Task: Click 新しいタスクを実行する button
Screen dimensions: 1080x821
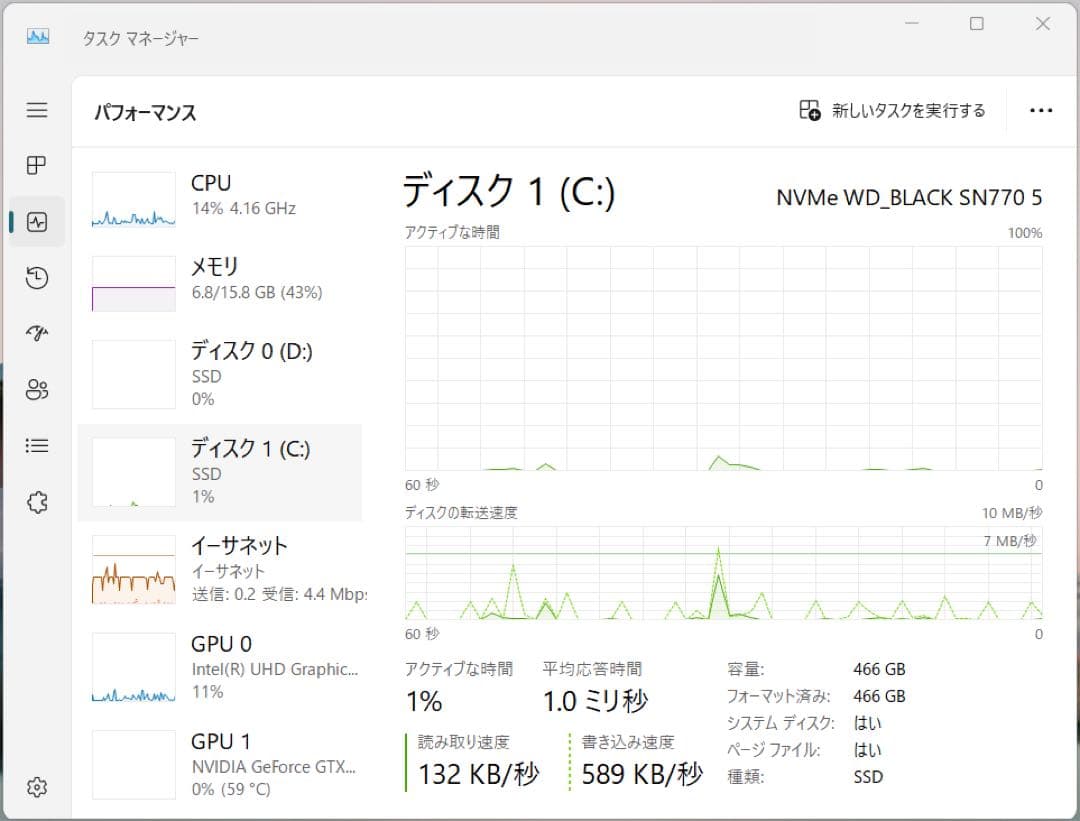Action: [890, 110]
